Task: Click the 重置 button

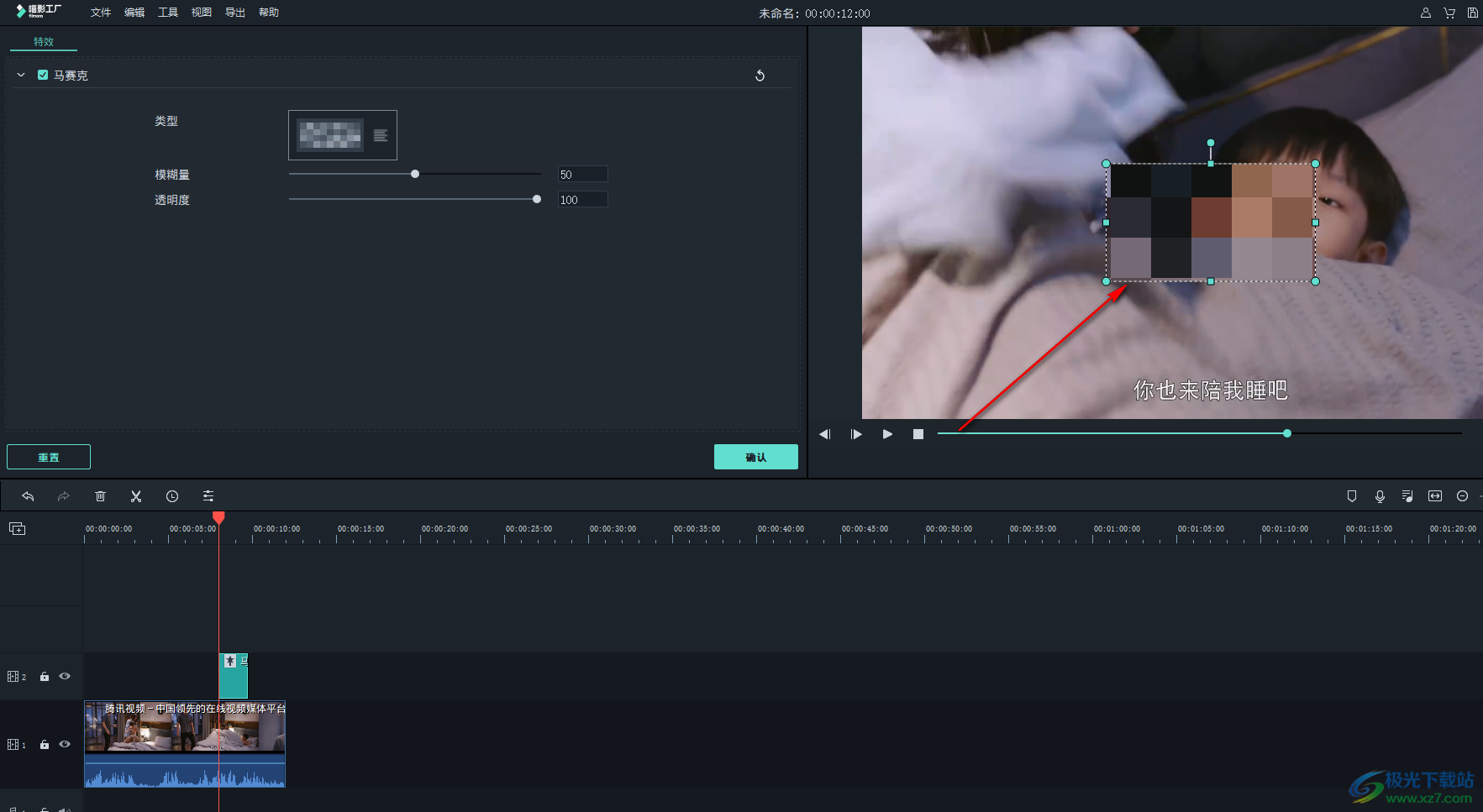Action: coord(49,457)
